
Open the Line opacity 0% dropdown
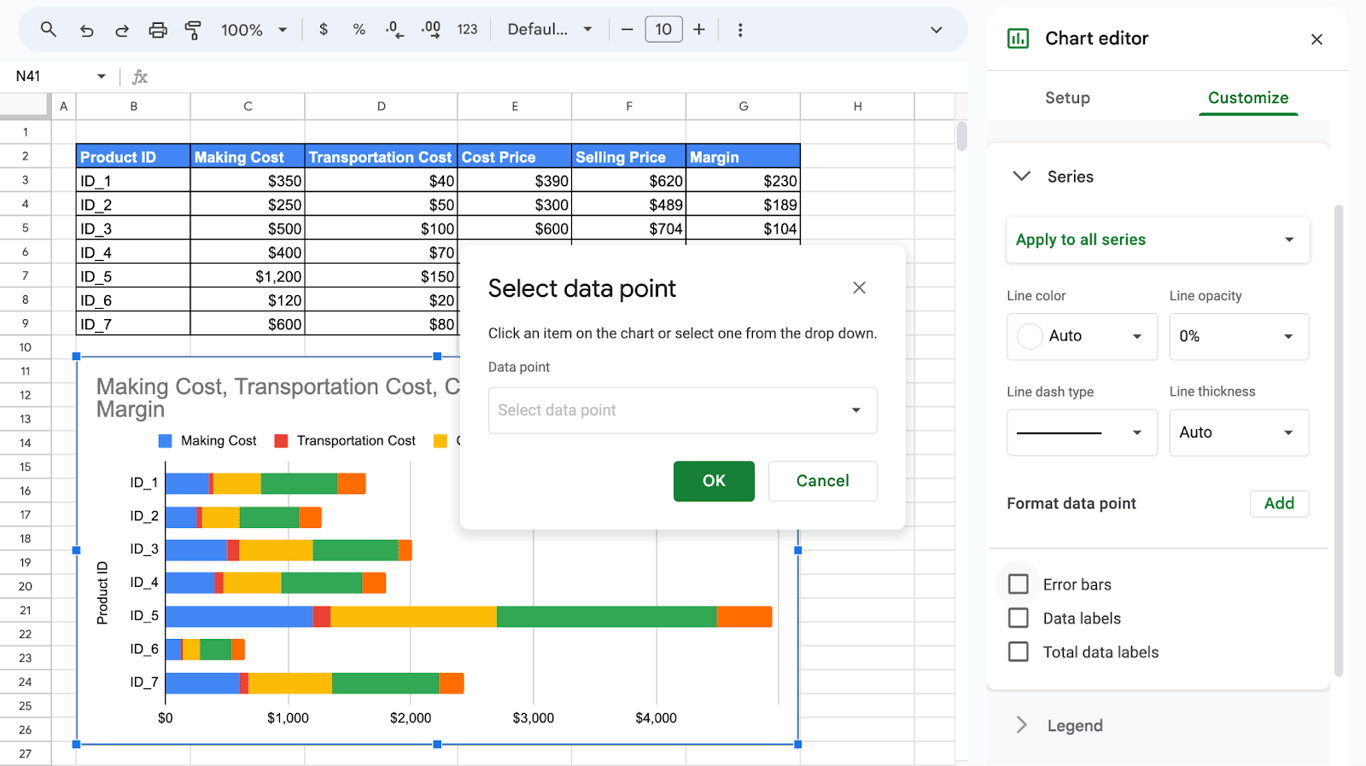1239,336
